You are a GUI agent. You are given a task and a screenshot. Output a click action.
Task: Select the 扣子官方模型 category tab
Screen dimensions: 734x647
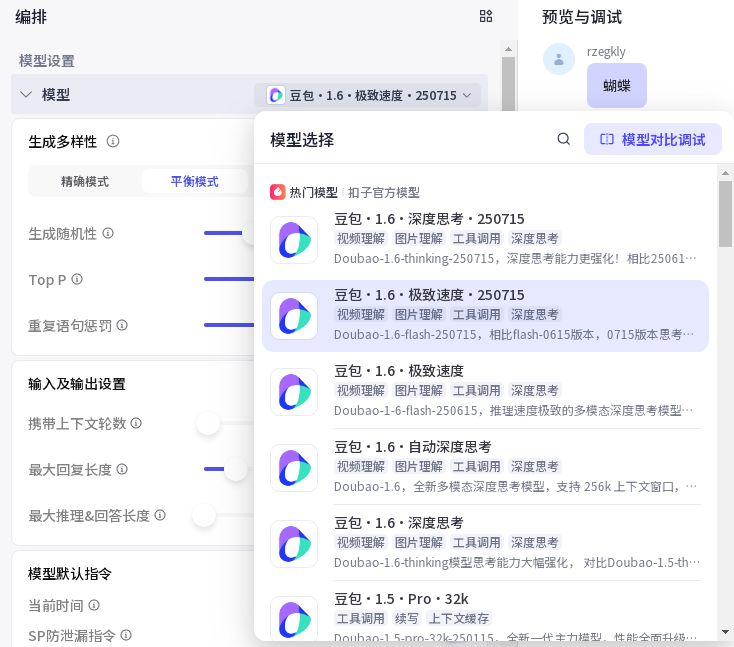coord(384,192)
